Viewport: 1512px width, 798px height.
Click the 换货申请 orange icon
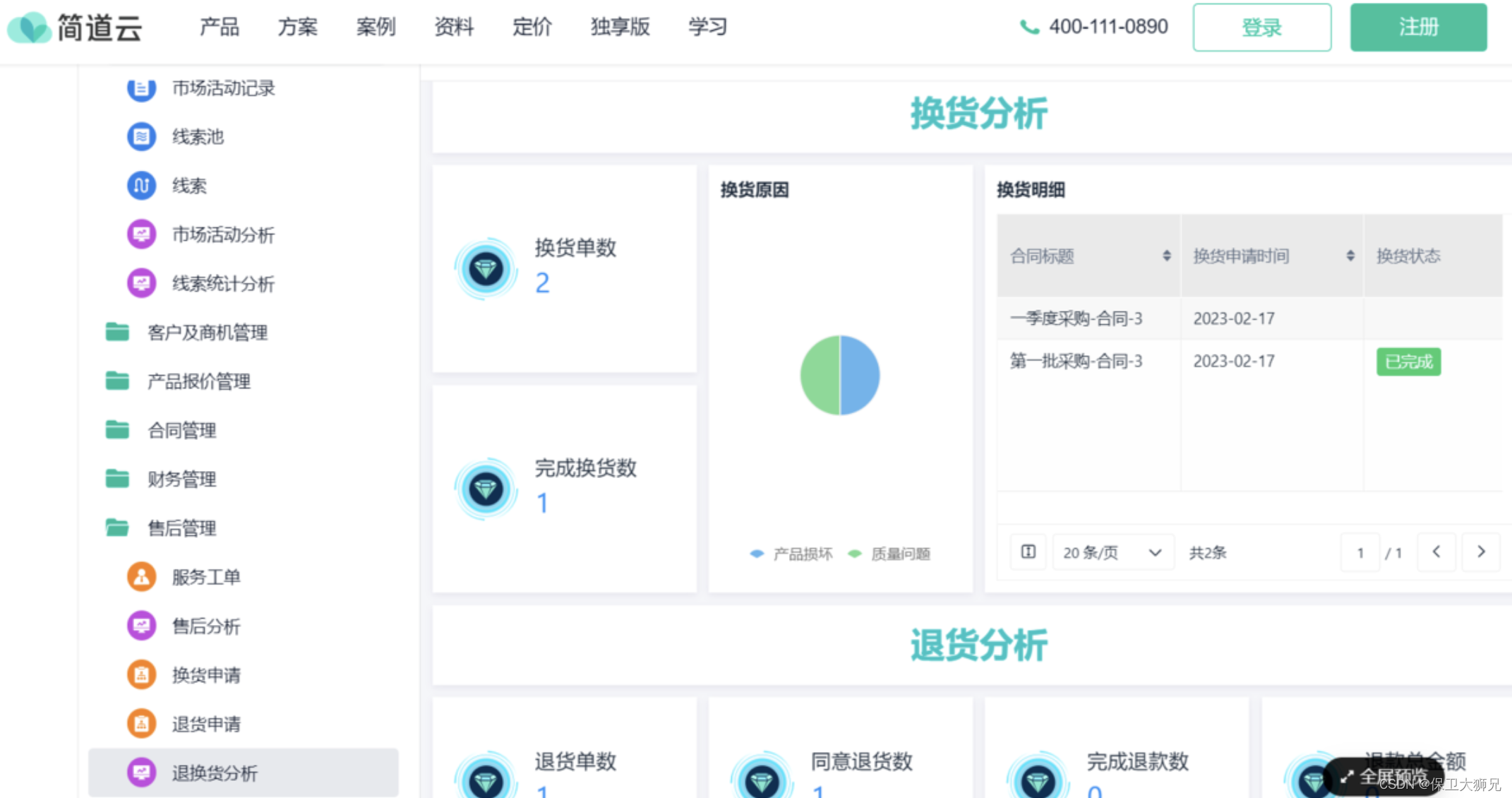(141, 674)
